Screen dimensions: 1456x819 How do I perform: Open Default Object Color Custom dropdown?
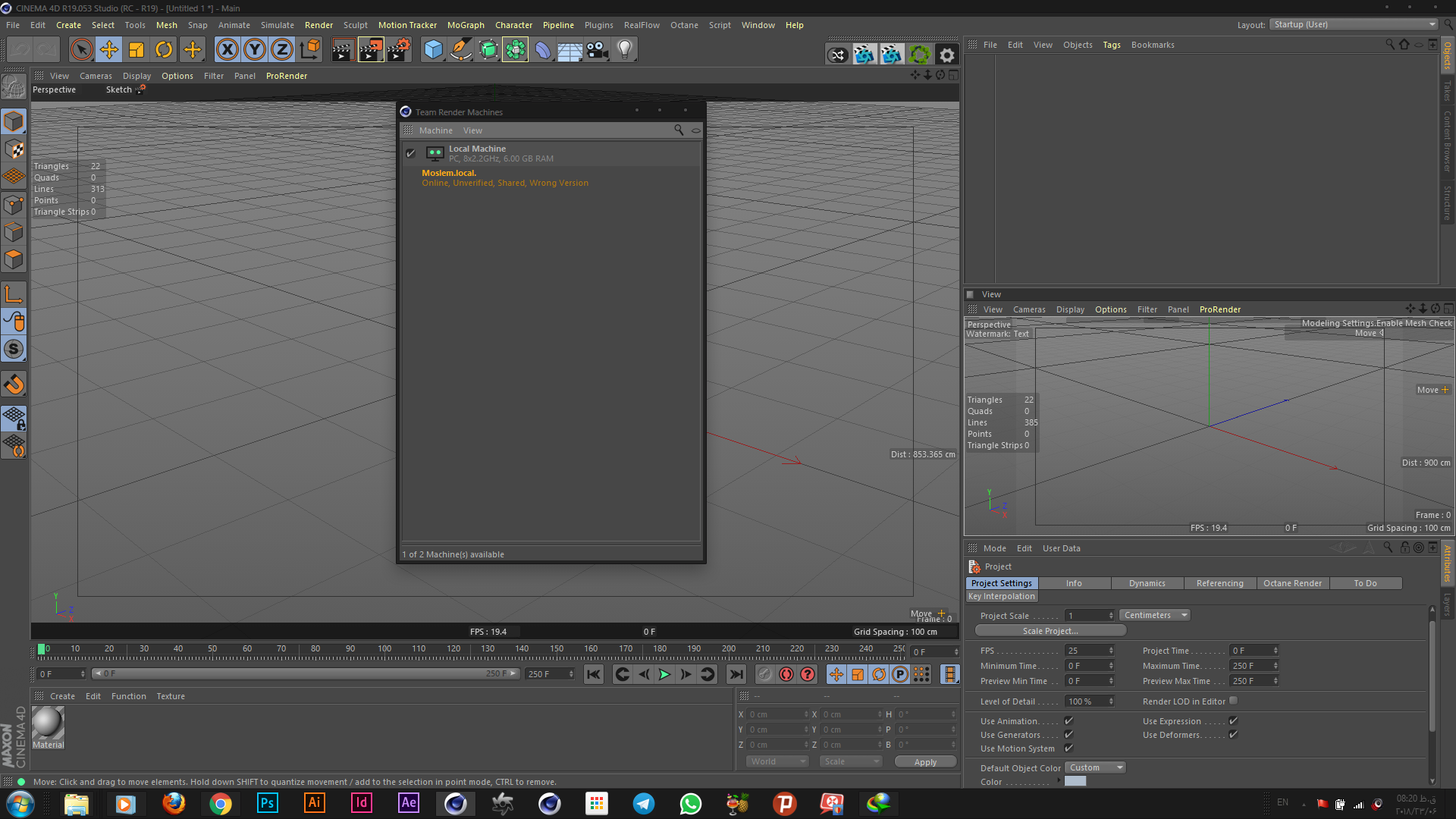[1095, 767]
